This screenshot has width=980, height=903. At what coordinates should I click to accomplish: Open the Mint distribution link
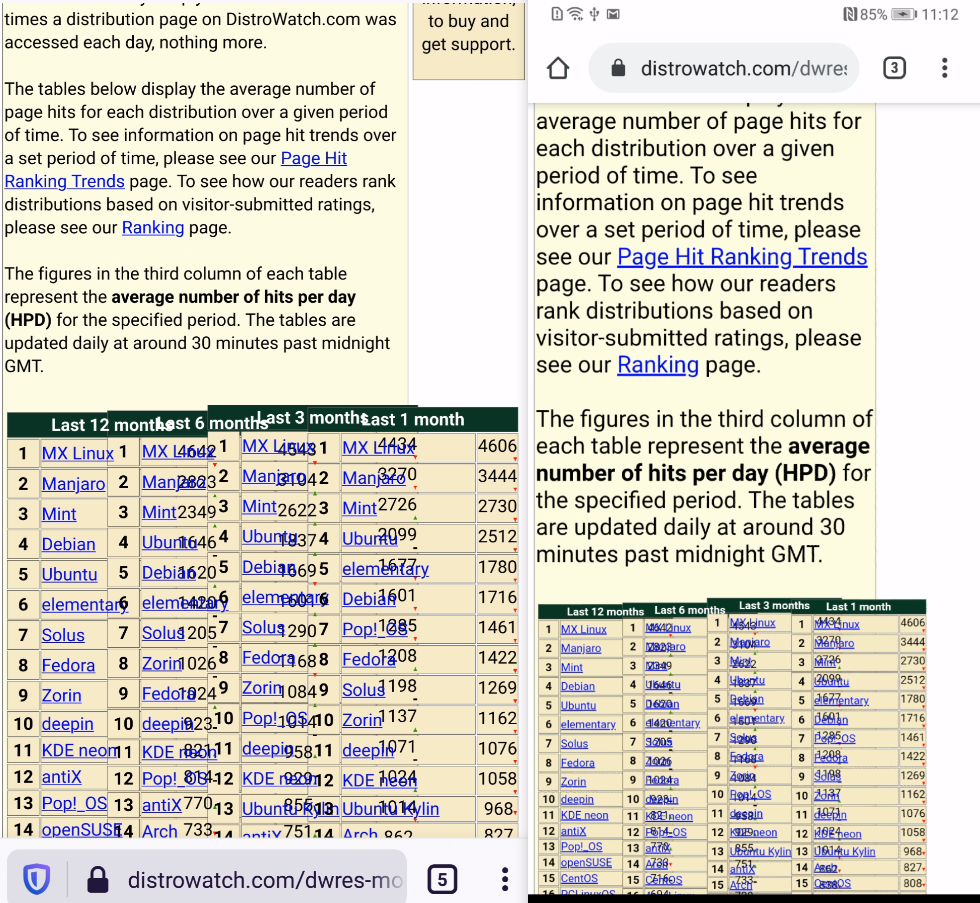pyautogui.click(x=59, y=514)
